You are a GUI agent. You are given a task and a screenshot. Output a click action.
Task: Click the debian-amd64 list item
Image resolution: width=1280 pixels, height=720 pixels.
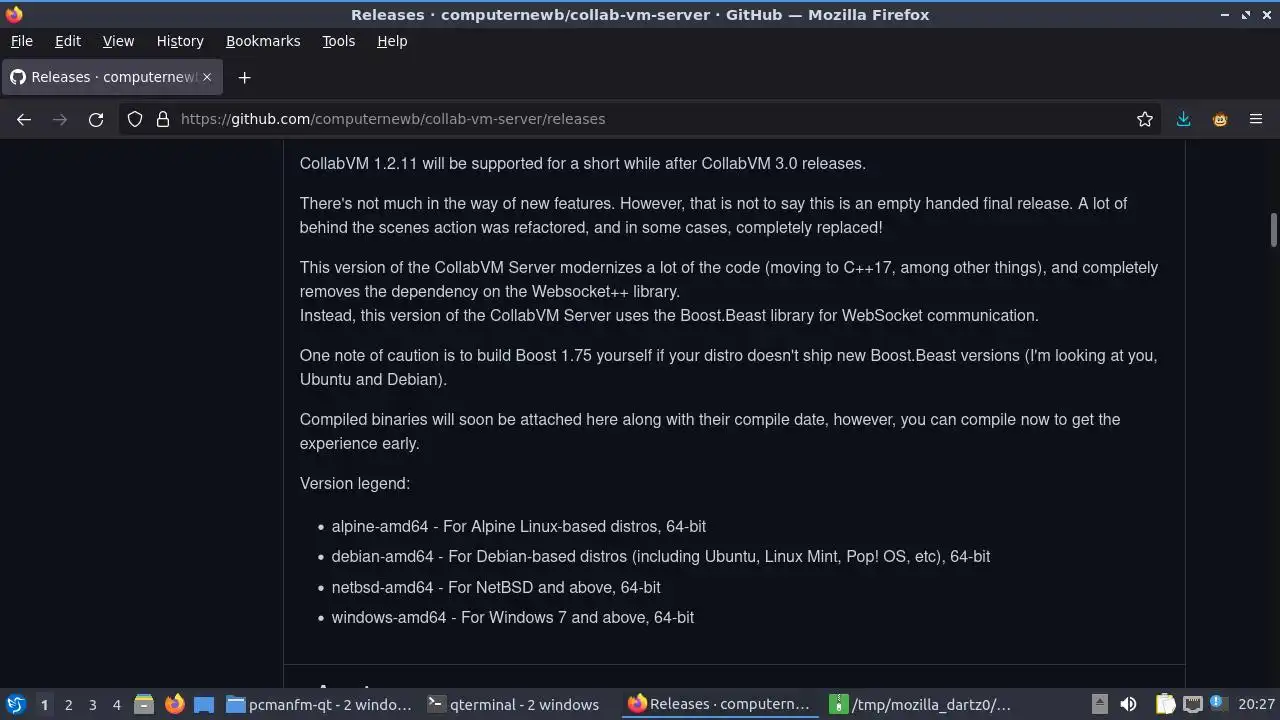coord(661,556)
